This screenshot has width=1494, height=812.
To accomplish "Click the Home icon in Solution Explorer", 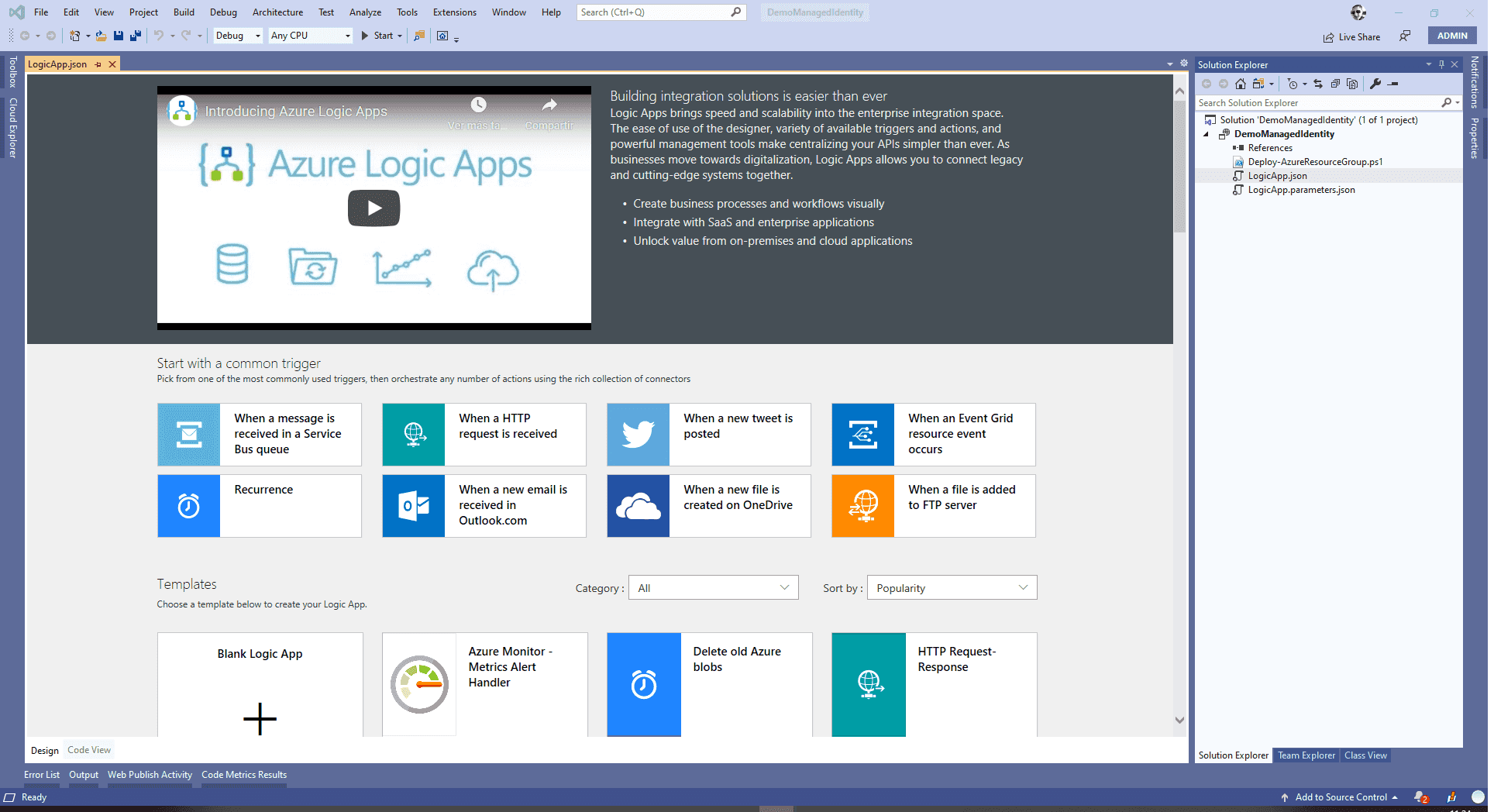I will coord(1240,84).
